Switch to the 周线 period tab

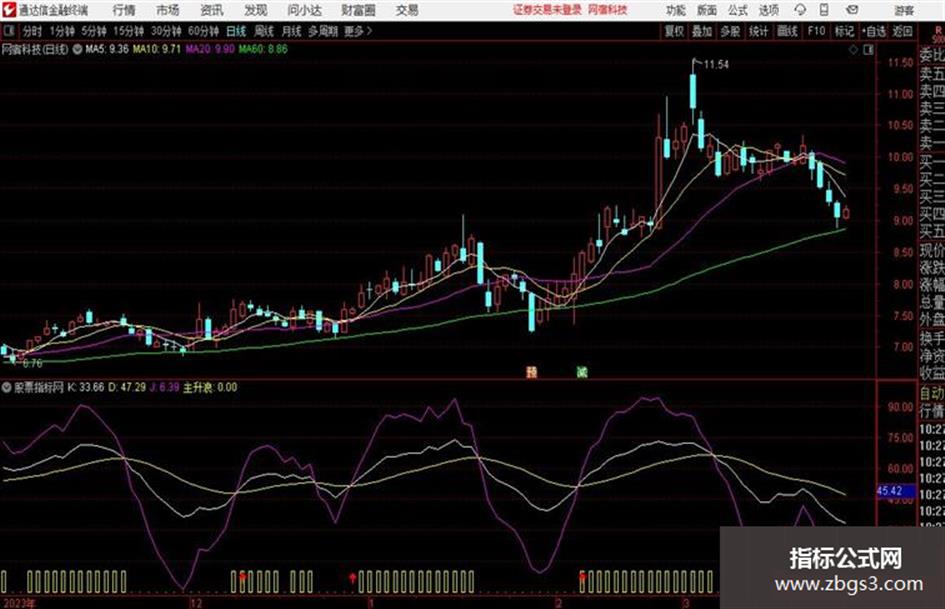(x=264, y=31)
